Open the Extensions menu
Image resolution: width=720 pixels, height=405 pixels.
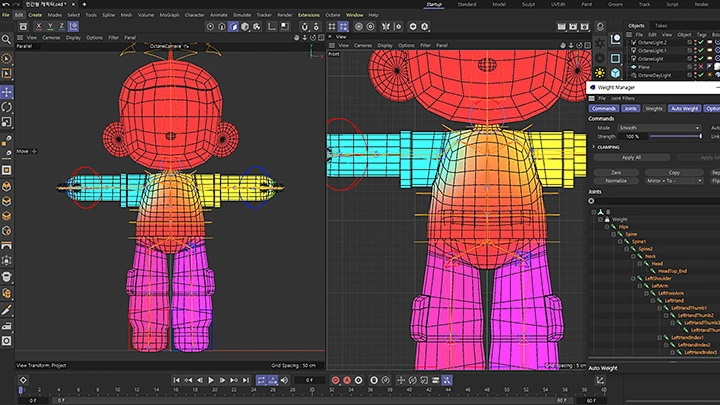tap(309, 15)
